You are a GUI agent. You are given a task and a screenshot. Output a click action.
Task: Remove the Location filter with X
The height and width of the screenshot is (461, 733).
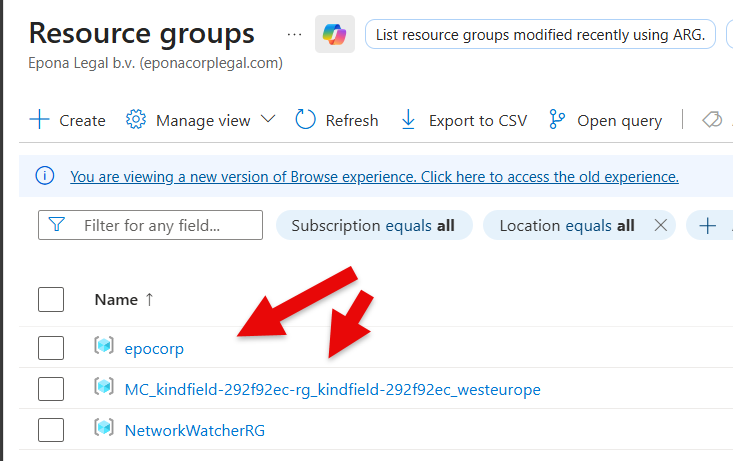click(660, 226)
